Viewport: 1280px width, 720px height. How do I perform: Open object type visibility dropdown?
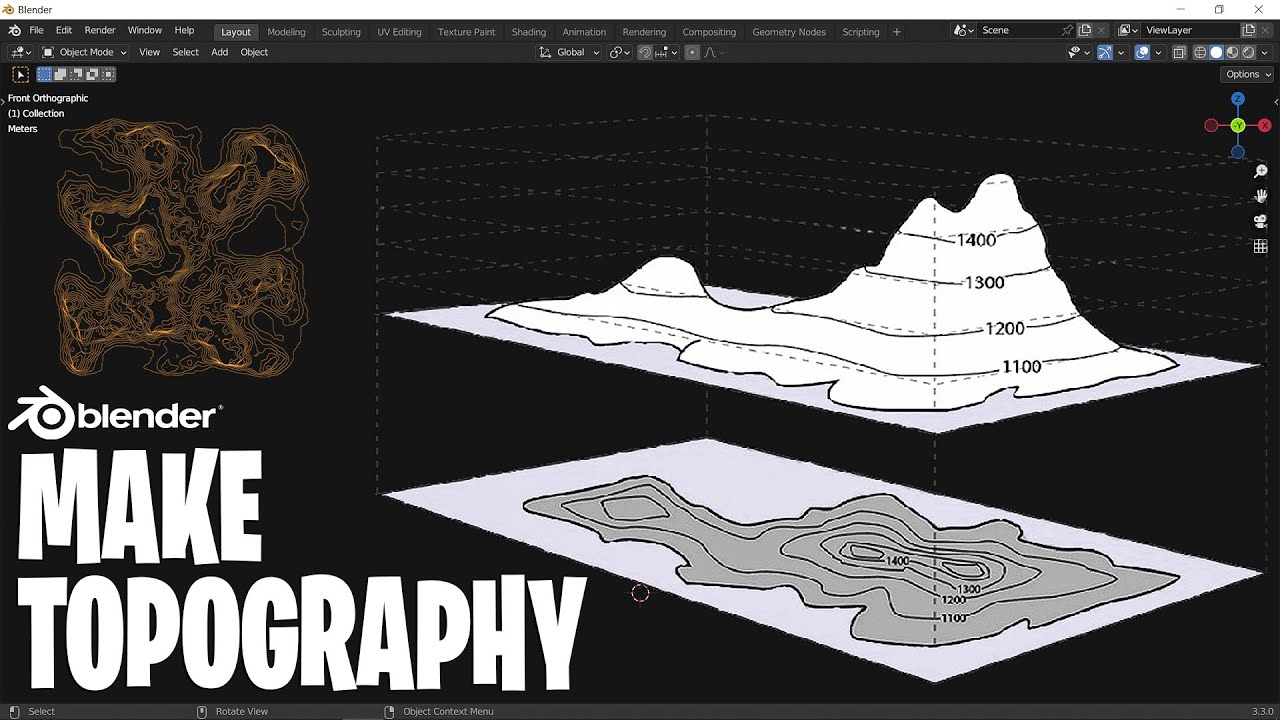coord(1079,52)
